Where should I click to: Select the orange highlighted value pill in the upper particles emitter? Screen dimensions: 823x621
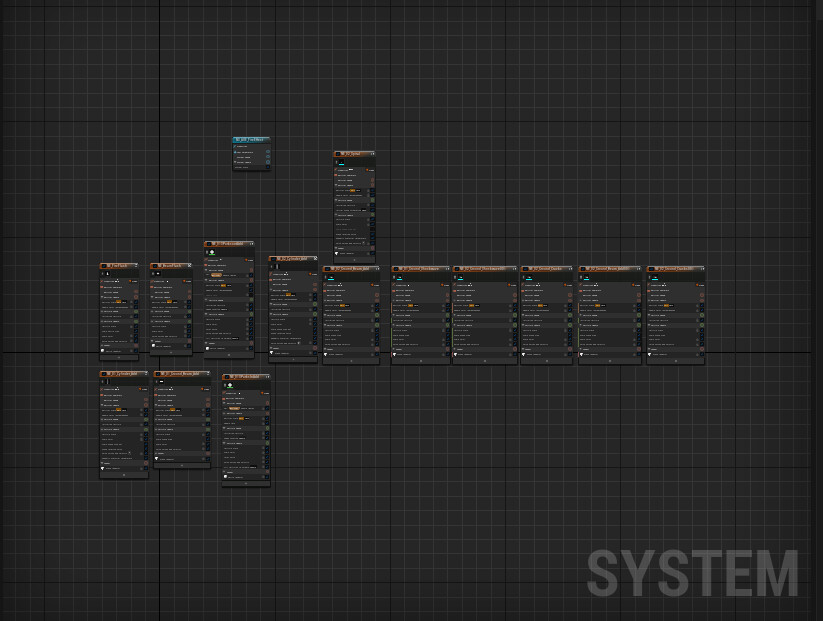click(216, 275)
